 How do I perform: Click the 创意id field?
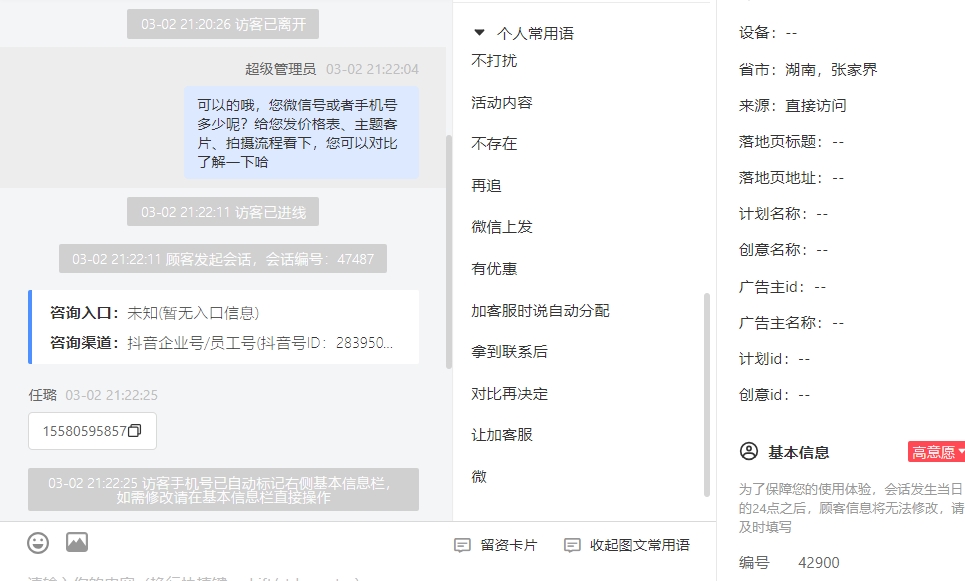click(x=774, y=395)
